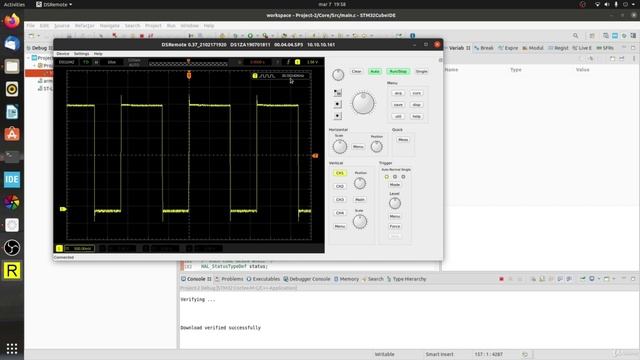640x360 pixels.
Task: Click the Trigger Menu button
Action: [395, 216]
